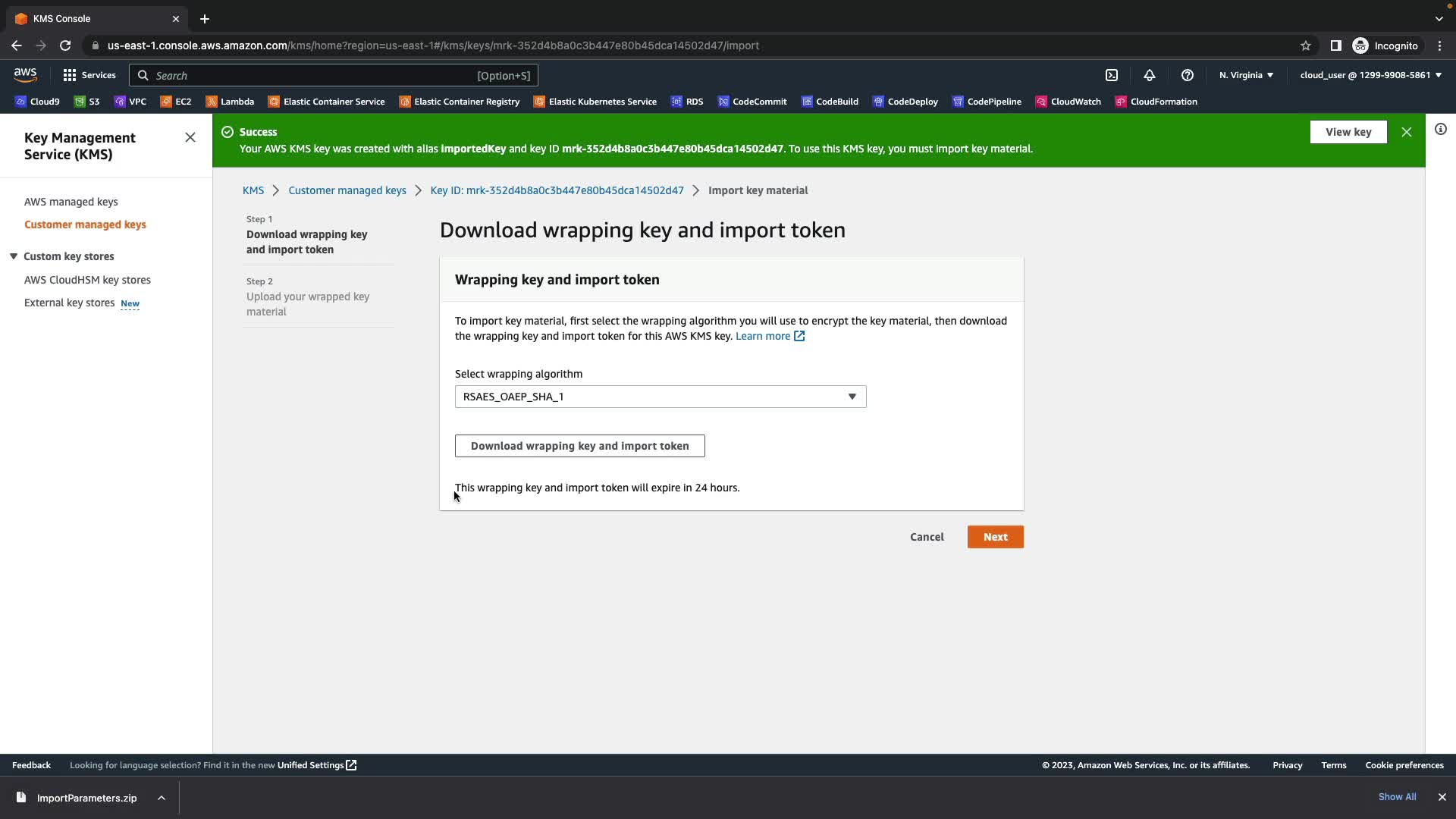
Task: Click the help question mark icon
Action: pyautogui.click(x=1188, y=75)
